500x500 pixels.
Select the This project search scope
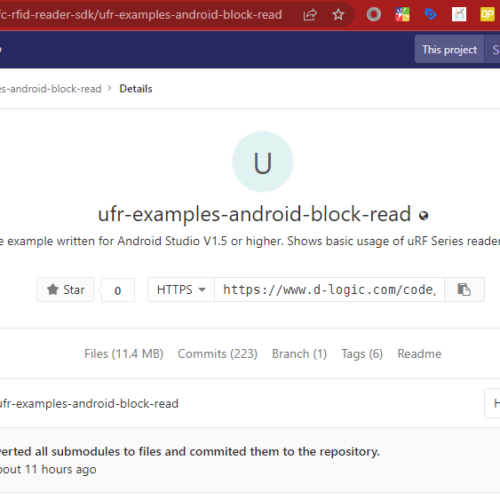[x=449, y=49]
